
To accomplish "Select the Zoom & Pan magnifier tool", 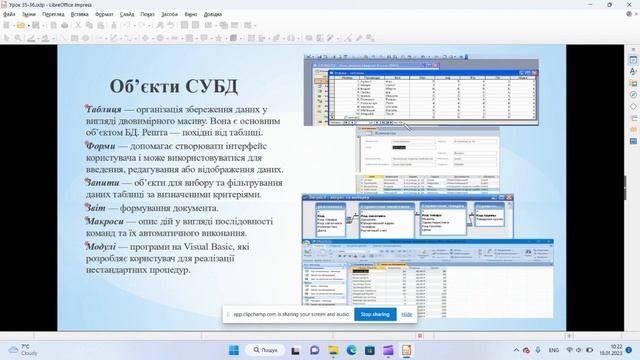I will 18,38.
